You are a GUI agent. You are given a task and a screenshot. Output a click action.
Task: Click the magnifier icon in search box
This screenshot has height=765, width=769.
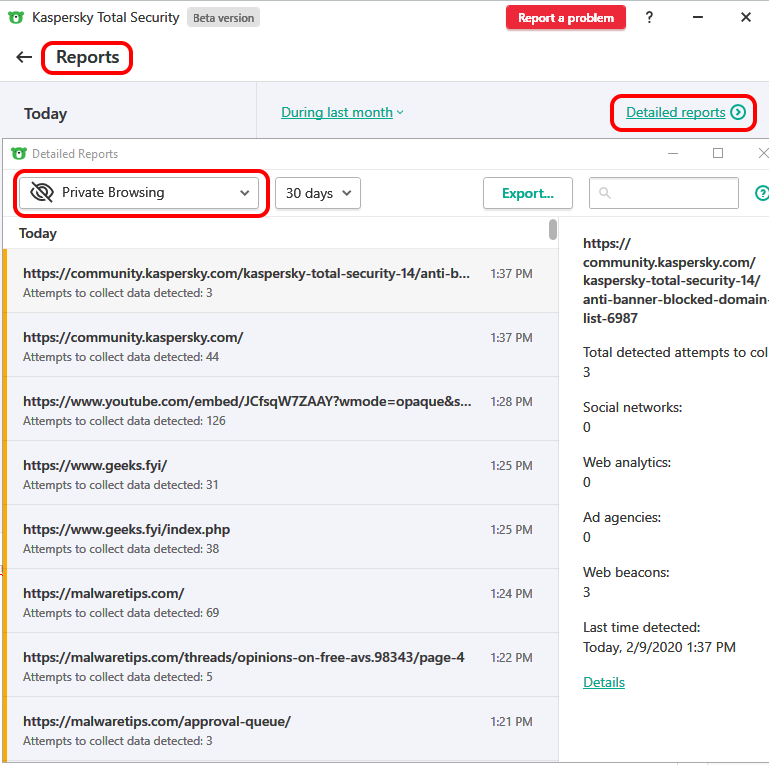click(605, 193)
